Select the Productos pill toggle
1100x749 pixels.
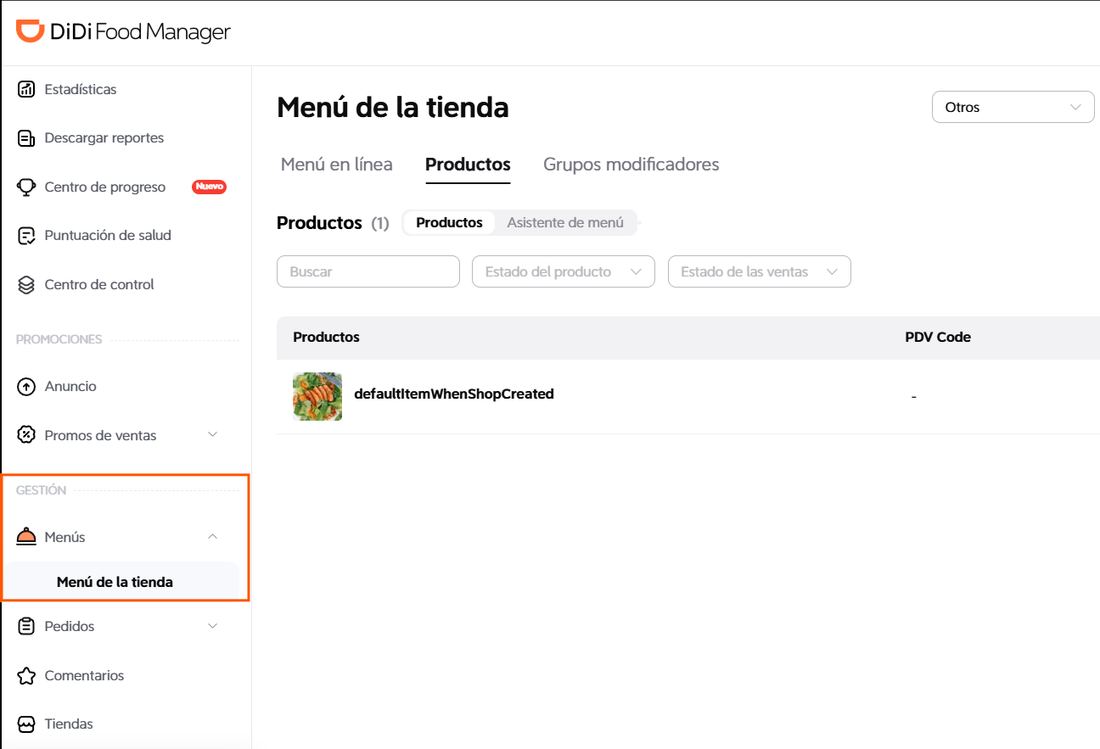click(449, 222)
